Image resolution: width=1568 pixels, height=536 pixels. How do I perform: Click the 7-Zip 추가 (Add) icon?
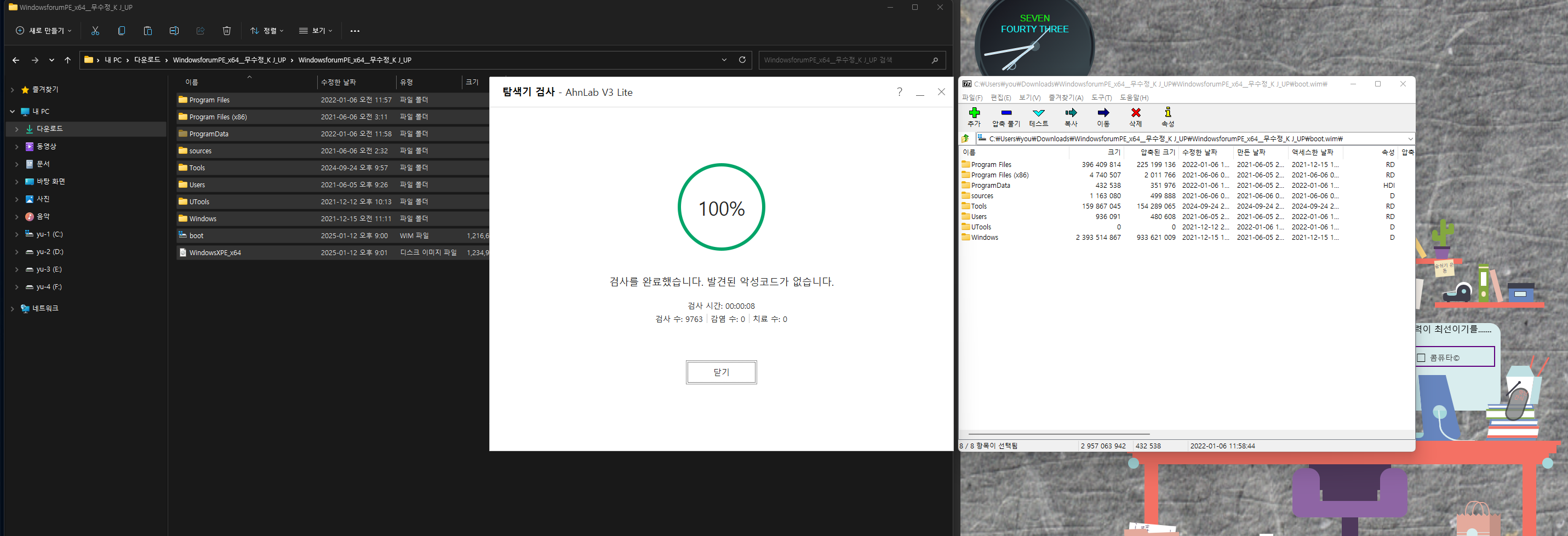tap(974, 113)
